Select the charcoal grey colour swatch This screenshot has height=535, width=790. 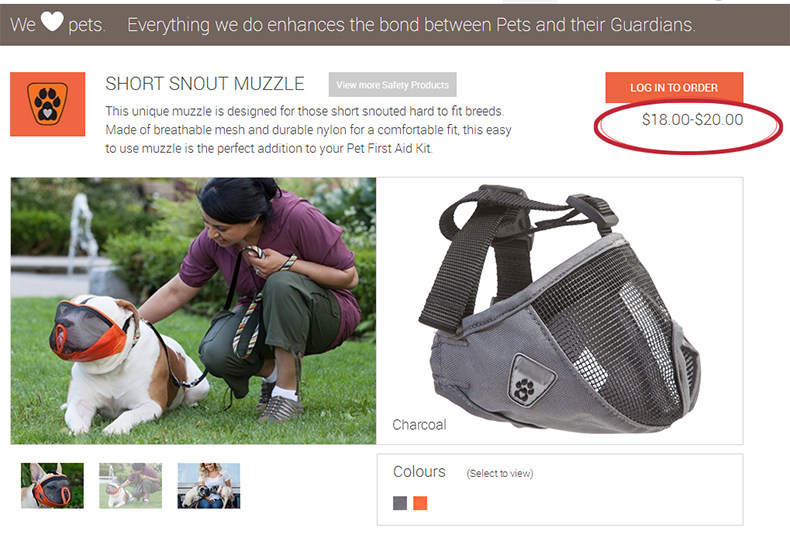[400, 503]
